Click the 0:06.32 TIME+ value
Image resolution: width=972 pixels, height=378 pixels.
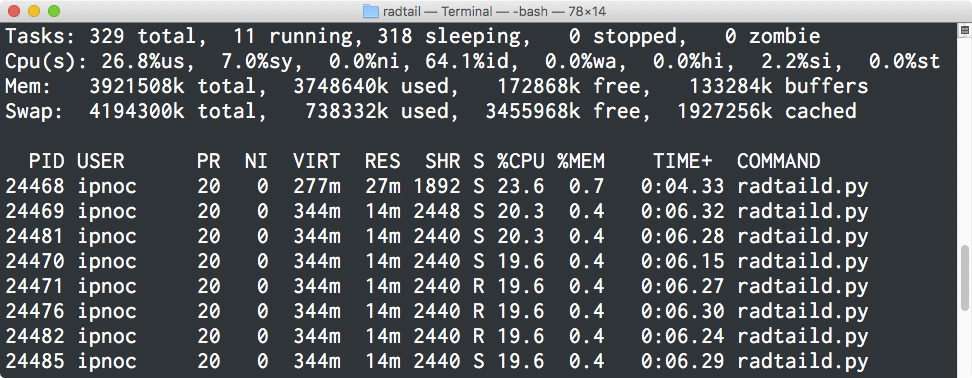pyautogui.click(x=683, y=211)
